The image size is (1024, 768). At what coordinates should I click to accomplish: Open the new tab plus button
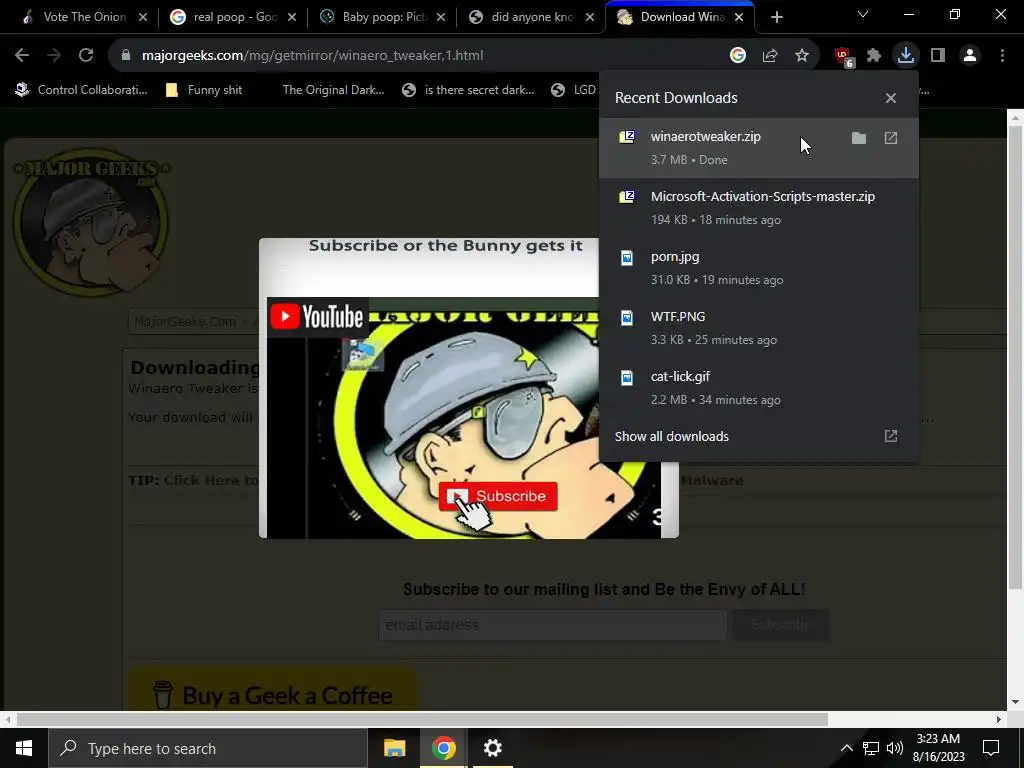click(x=776, y=18)
